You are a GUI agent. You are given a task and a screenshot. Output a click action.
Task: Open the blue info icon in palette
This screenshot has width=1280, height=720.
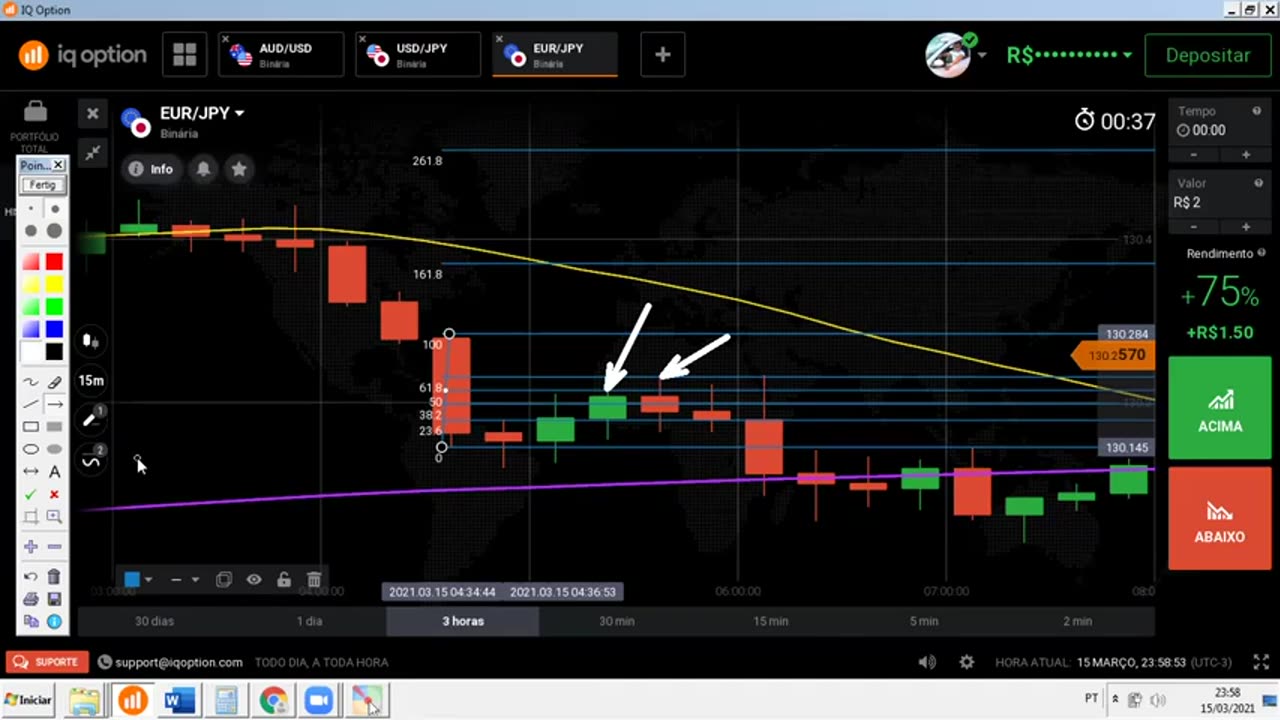[x=54, y=621]
